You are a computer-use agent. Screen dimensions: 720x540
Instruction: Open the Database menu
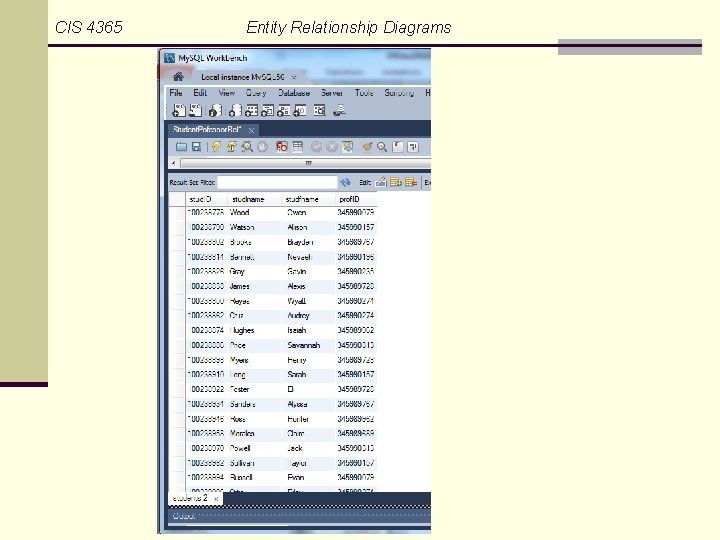pyautogui.click(x=294, y=93)
